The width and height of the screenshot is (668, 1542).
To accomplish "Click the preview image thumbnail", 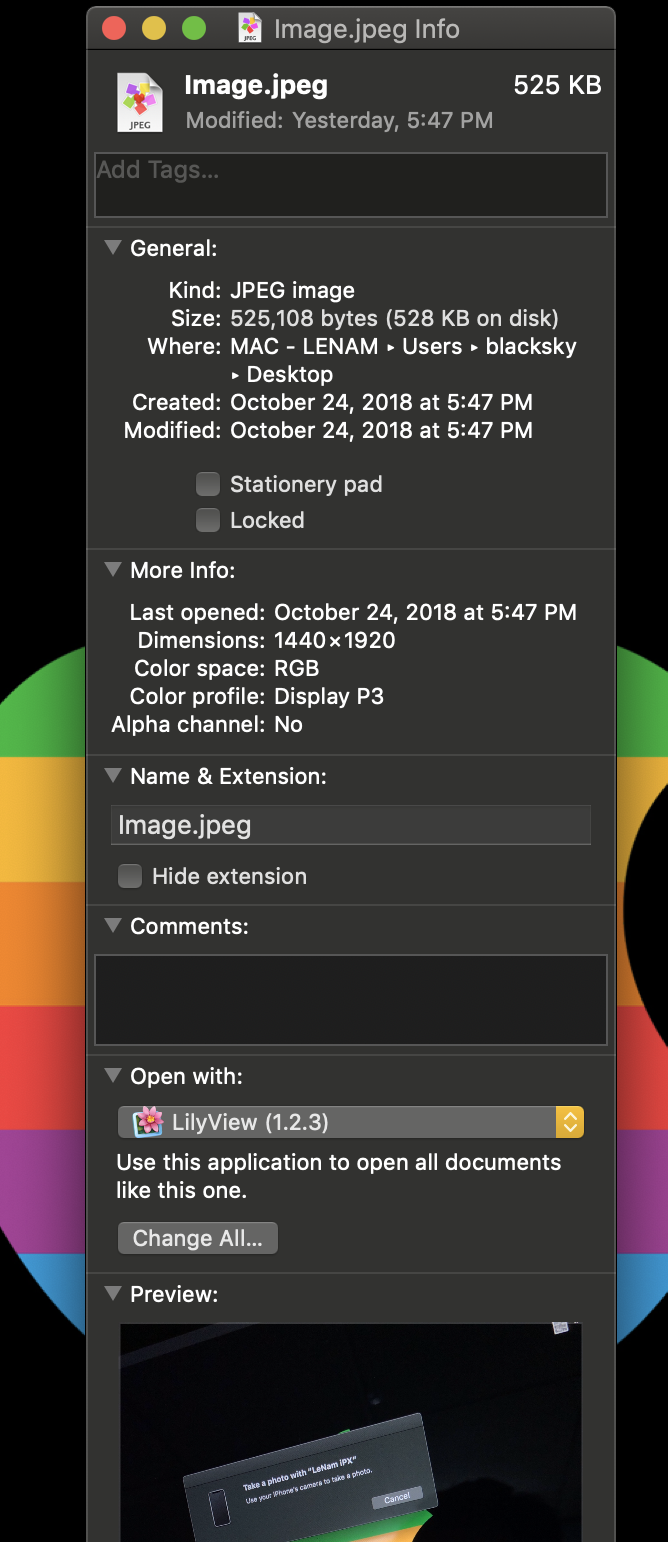I will 351,1432.
